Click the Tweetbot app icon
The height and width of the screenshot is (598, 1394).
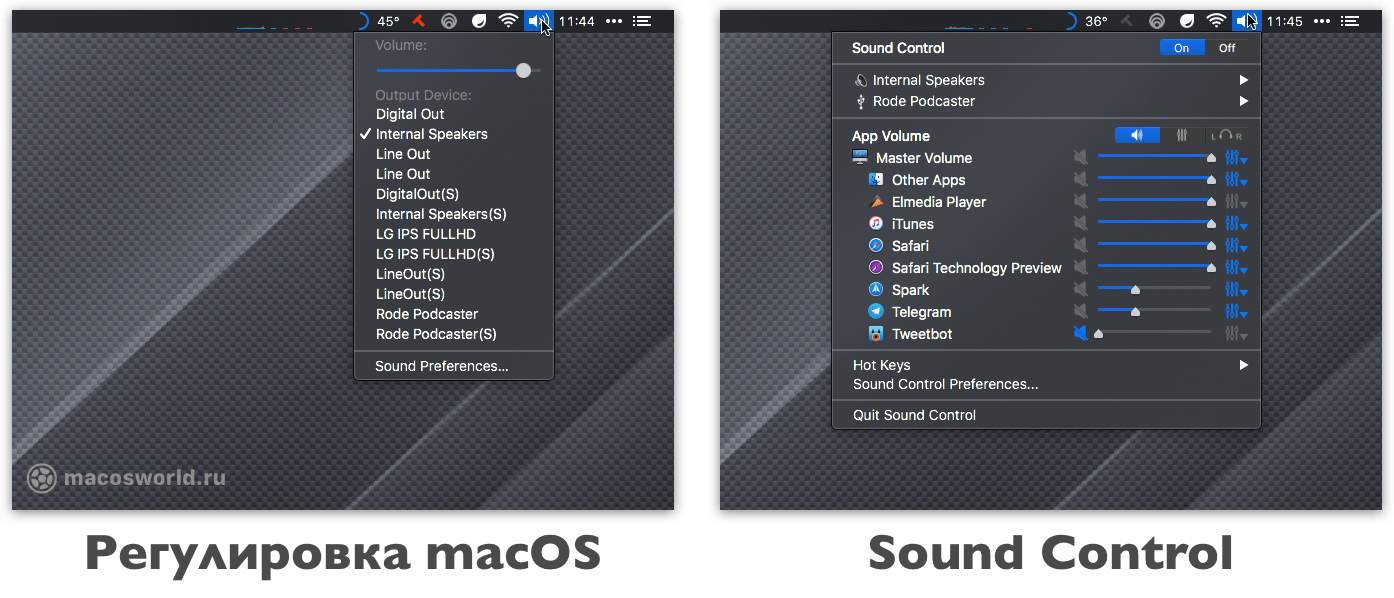point(876,334)
